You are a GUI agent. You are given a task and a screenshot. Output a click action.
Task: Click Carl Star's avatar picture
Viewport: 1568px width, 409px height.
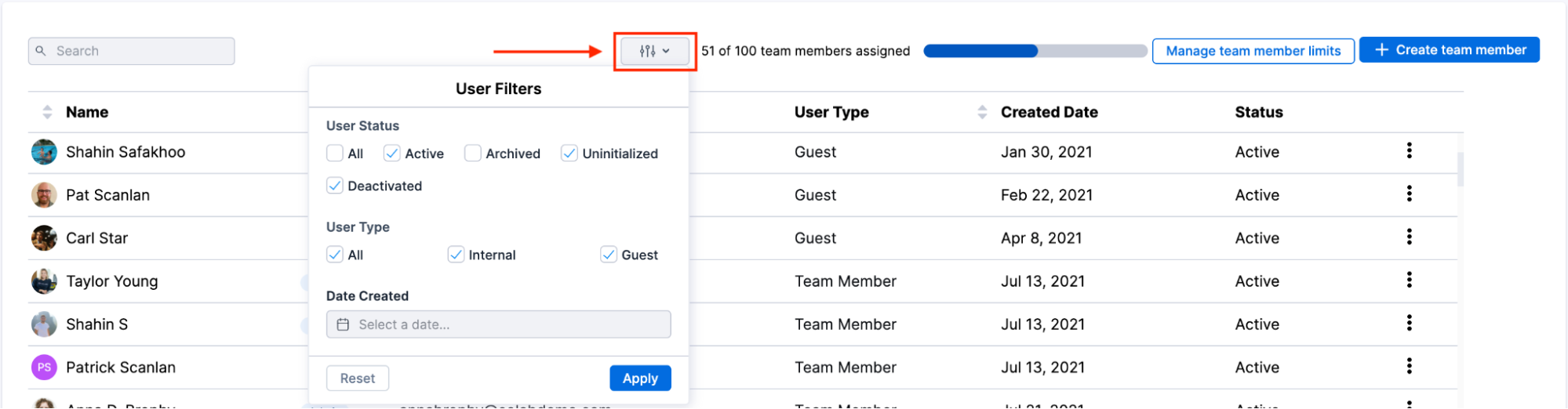click(x=44, y=238)
